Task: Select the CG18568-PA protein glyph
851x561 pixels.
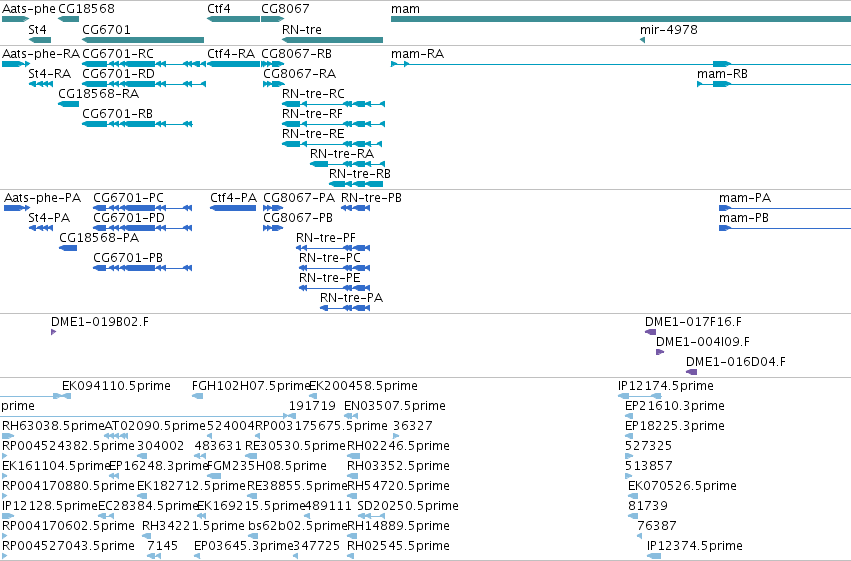Action: click(x=68, y=248)
